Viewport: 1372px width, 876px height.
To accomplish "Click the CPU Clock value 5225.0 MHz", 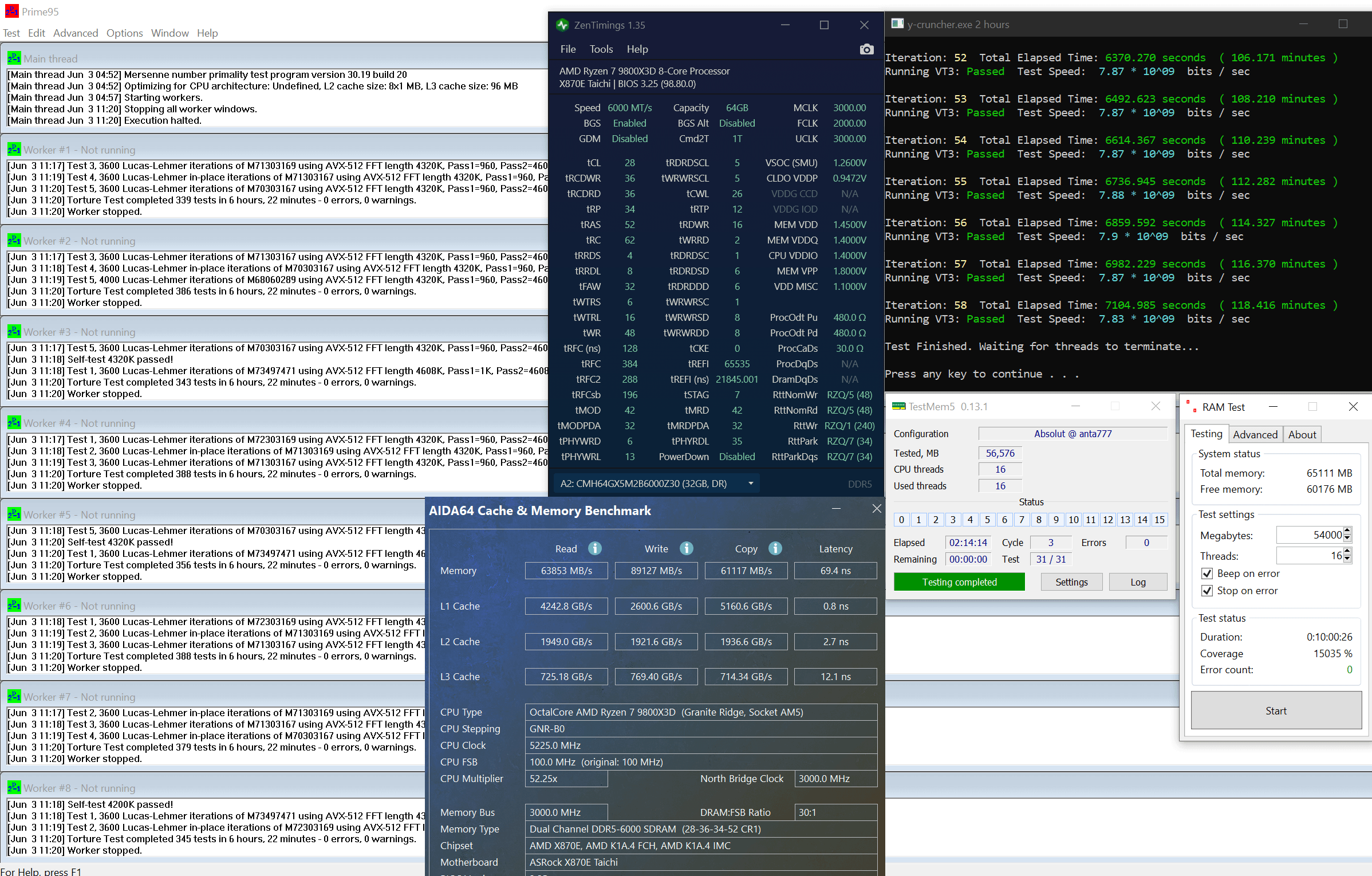I will tap(701, 745).
